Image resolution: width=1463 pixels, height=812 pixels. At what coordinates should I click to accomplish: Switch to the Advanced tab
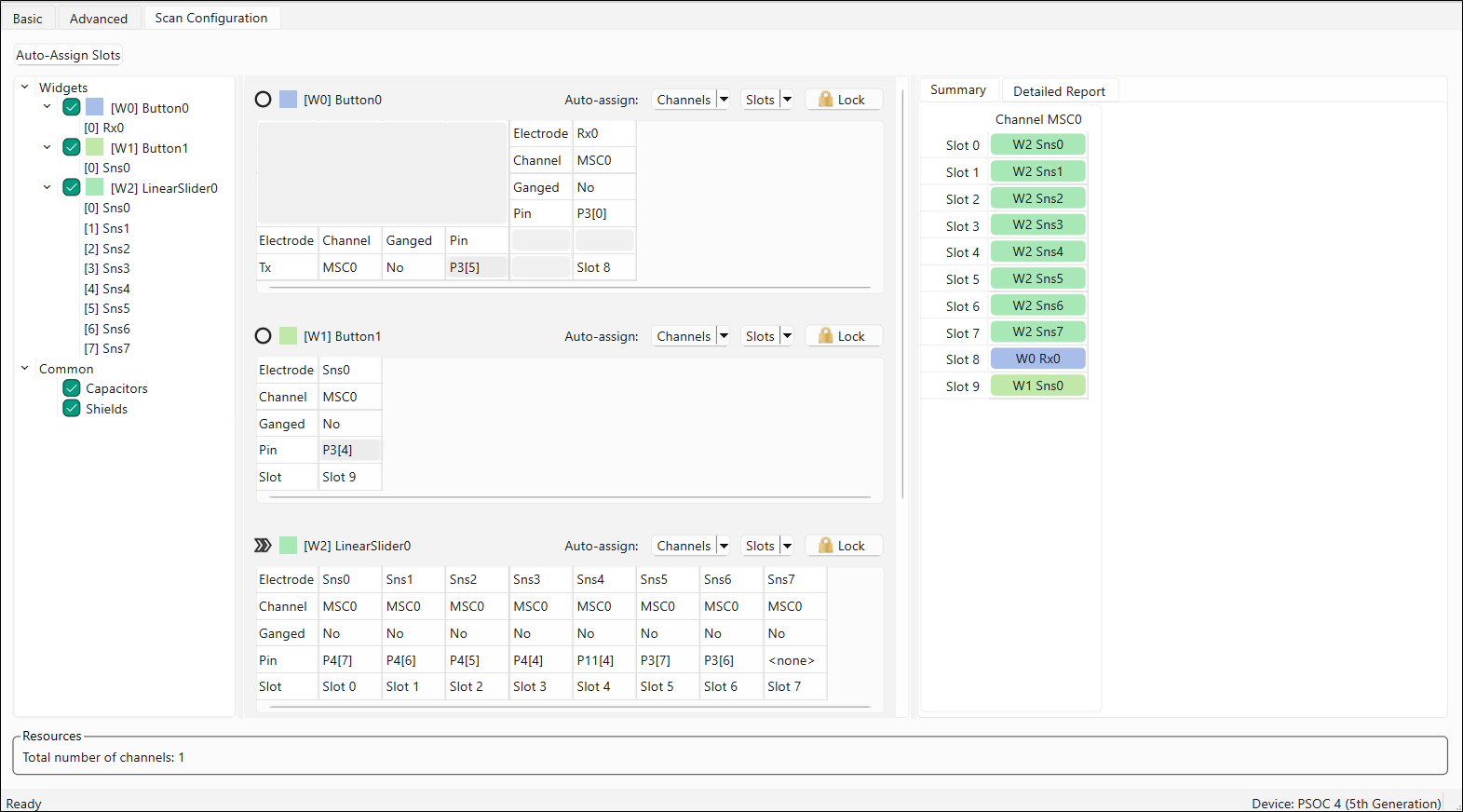[99, 19]
